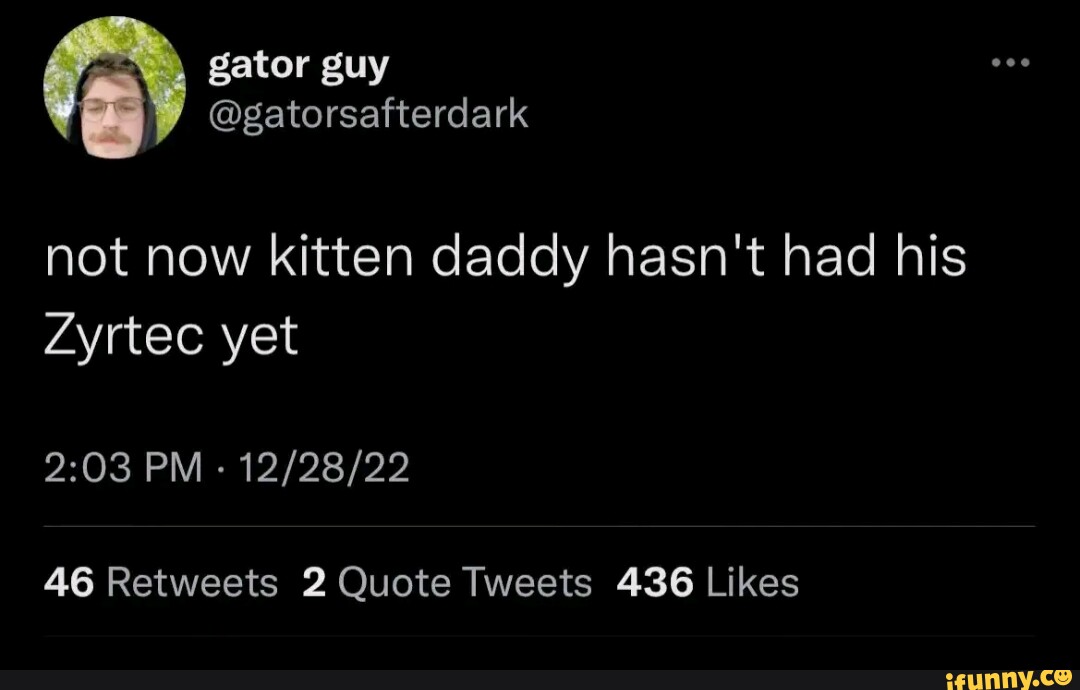Open the 2 Quote Tweets list
1080x690 pixels.
click(x=446, y=582)
